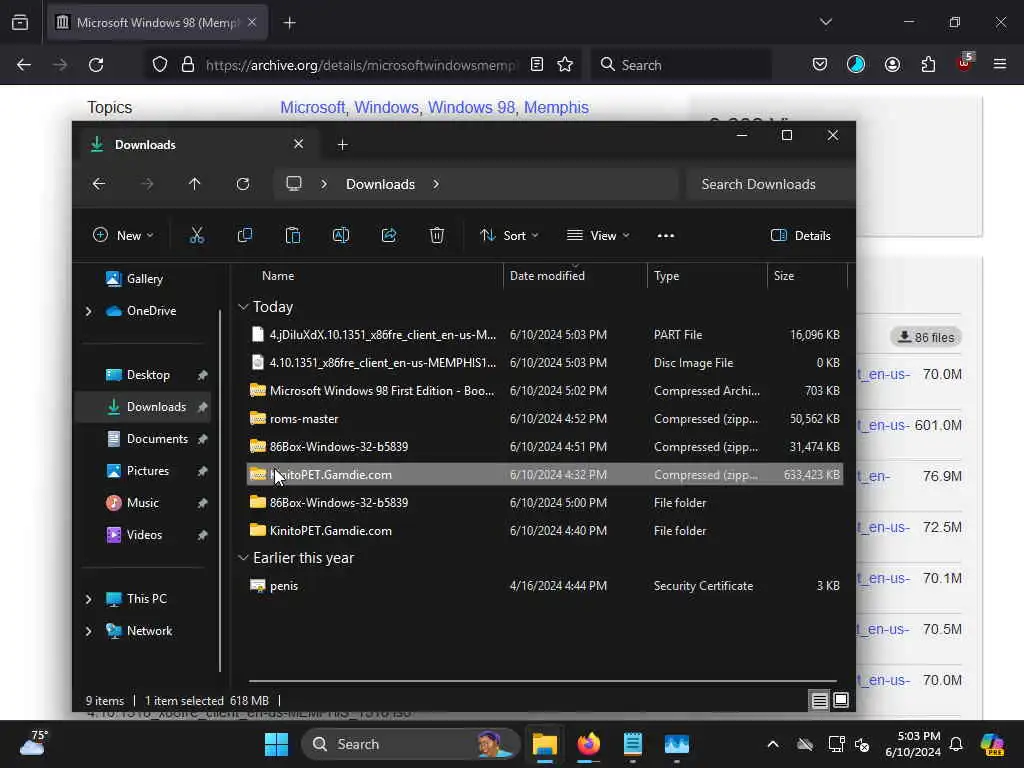Open Videos in navigation pane

tap(144, 535)
